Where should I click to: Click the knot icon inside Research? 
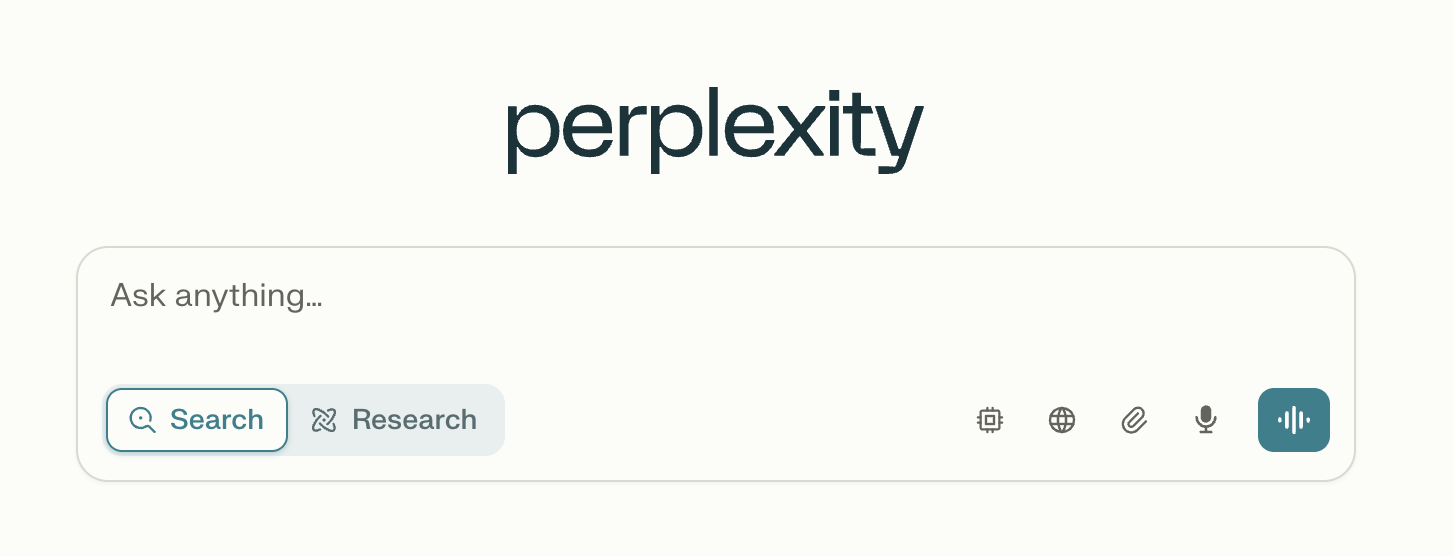pyautogui.click(x=324, y=420)
